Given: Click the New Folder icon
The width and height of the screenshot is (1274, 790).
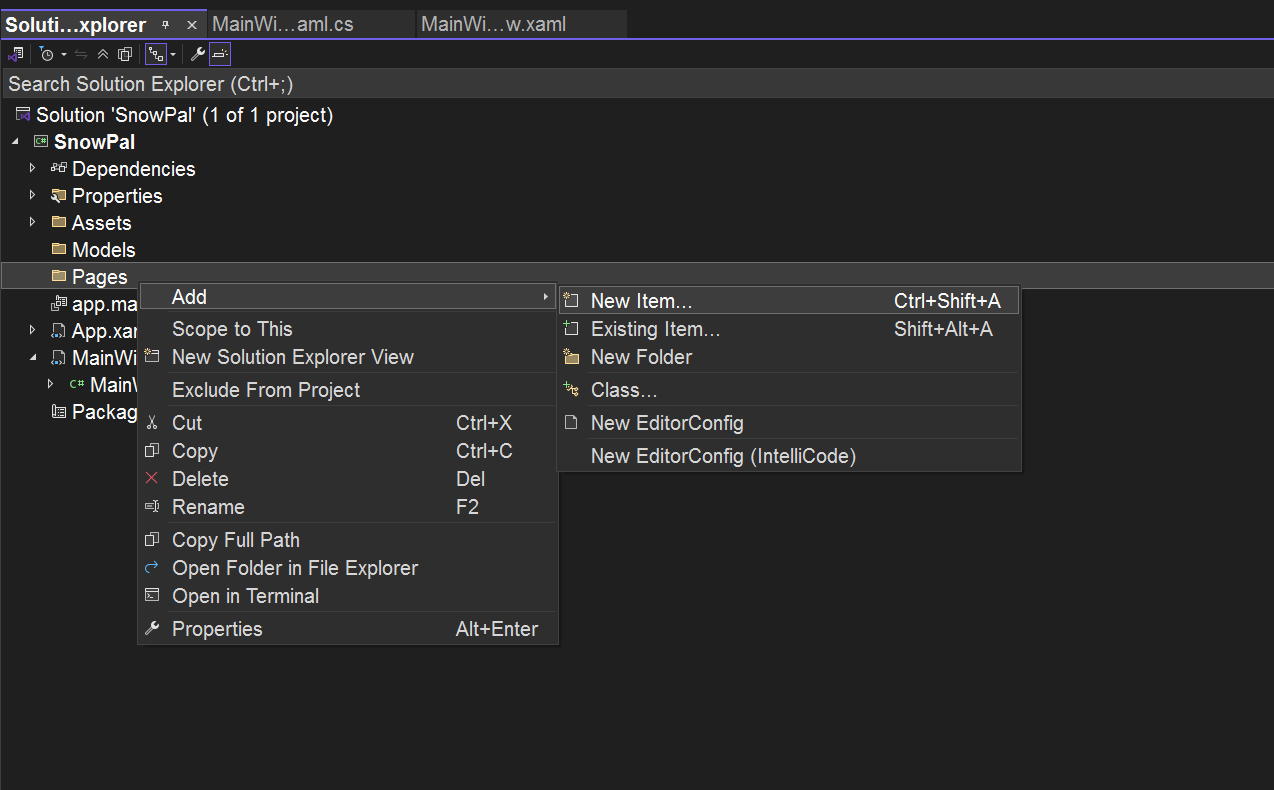Looking at the screenshot, I should 571,357.
